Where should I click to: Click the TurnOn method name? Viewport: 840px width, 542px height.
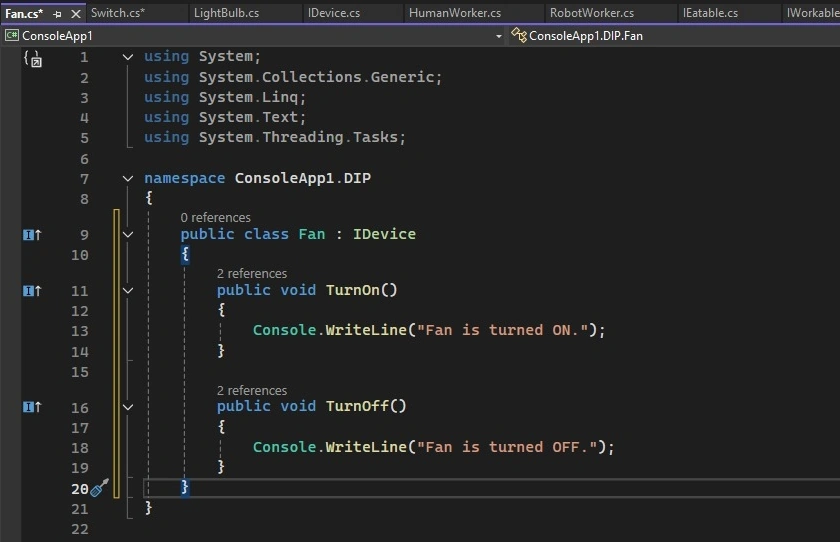tap(352, 290)
